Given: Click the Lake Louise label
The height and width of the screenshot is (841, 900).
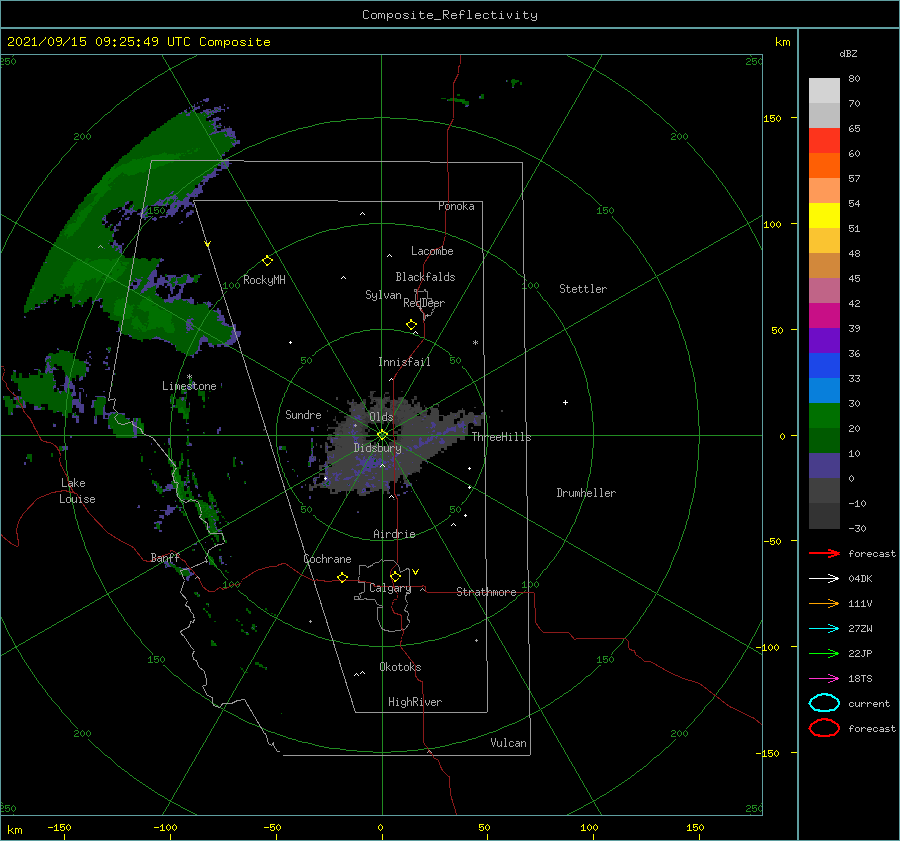Looking at the screenshot, I should 77,491.
